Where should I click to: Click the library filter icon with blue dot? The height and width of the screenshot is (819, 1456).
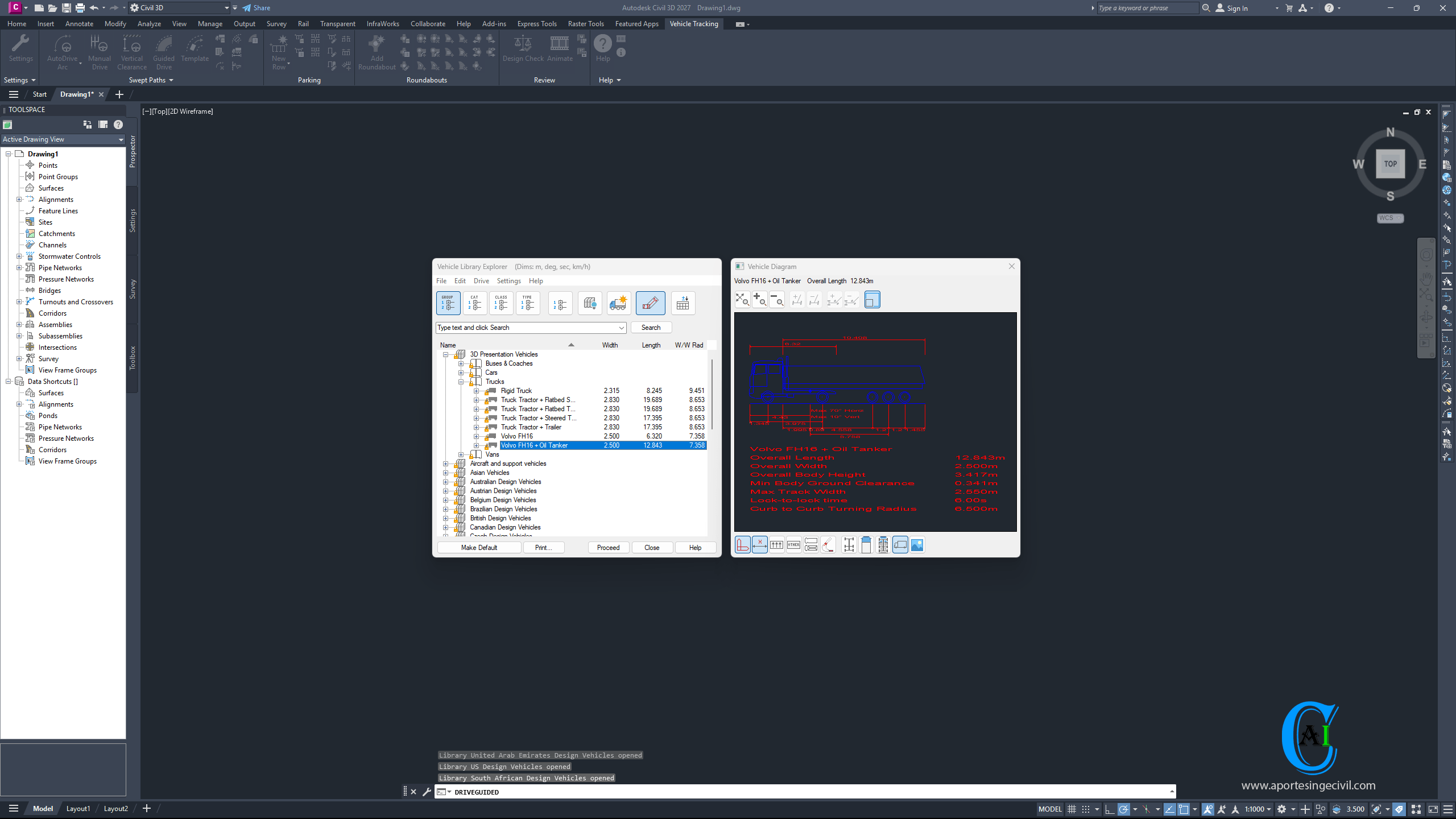pyautogui.click(x=590, y=303)
